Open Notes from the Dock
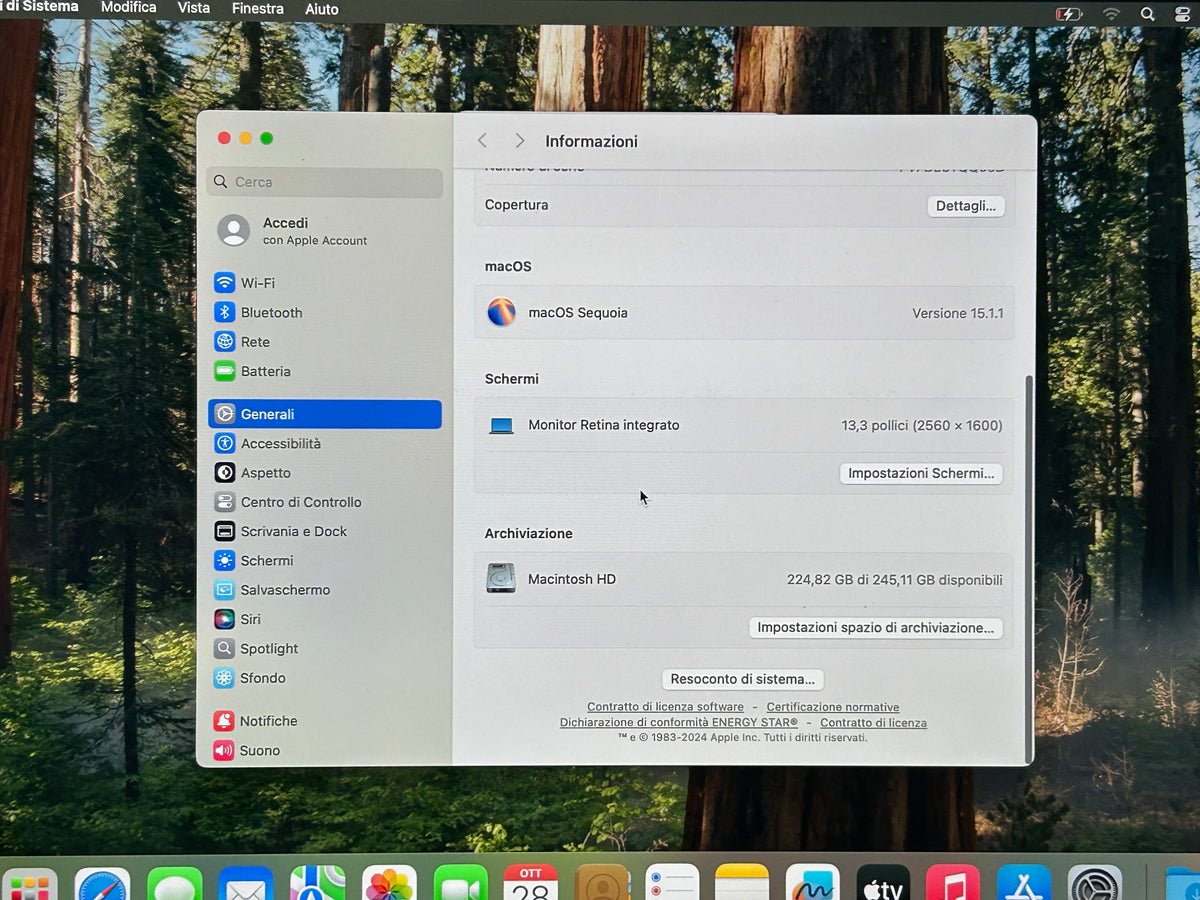Screen dimensions: 1200x900 point(742,884)
